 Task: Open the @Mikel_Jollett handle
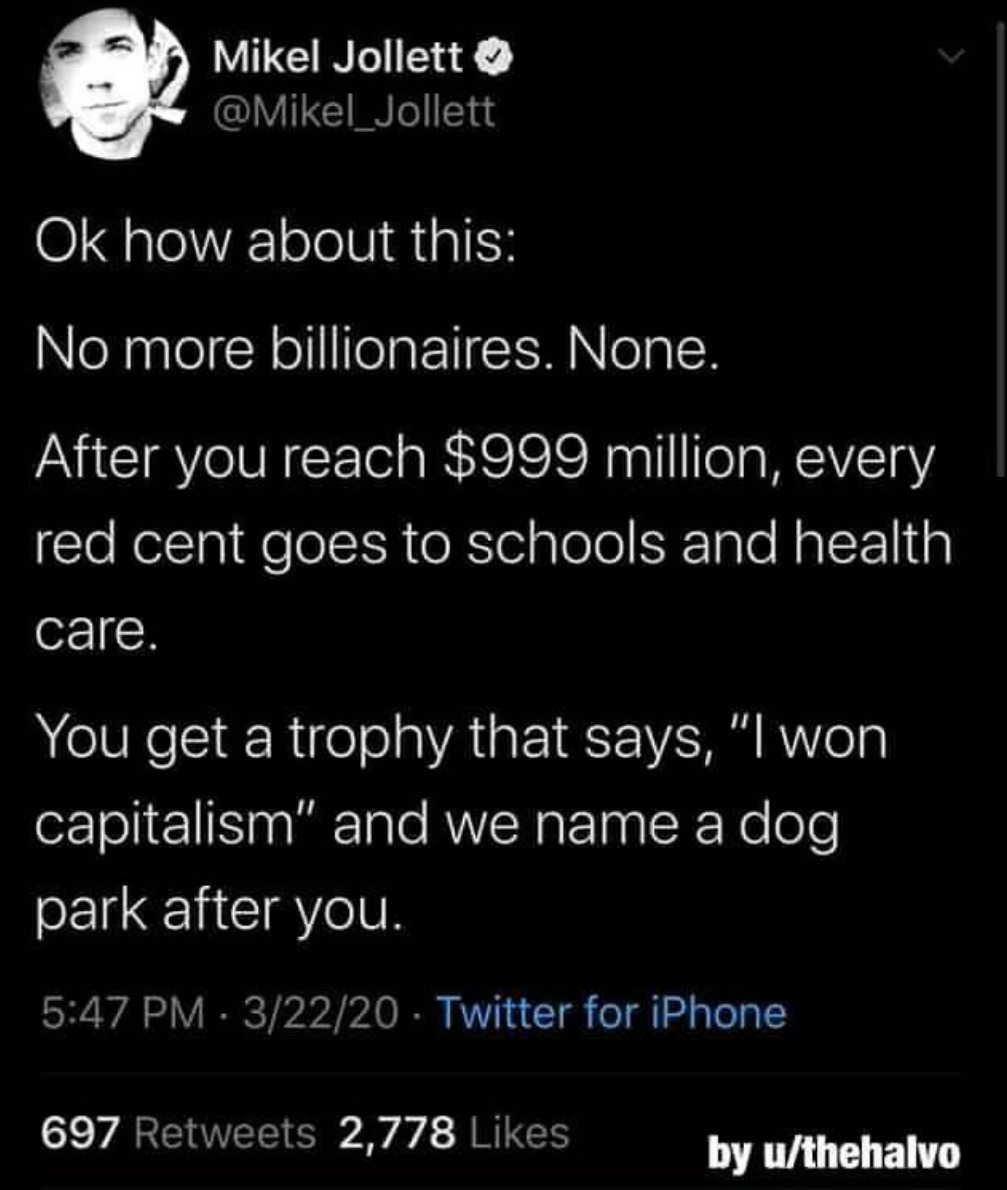tap(354, 112)
